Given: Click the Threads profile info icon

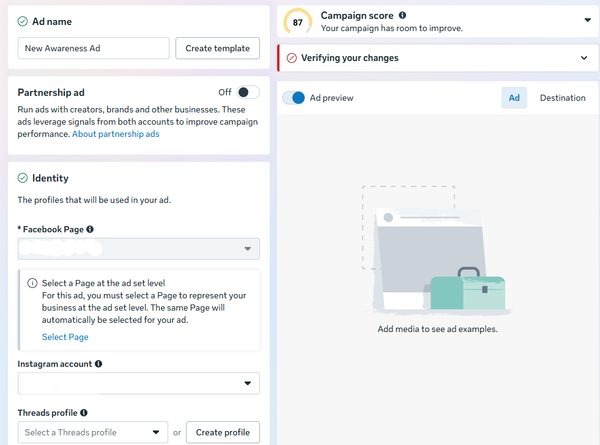Looking at the screenshot, I should (84, 412).
